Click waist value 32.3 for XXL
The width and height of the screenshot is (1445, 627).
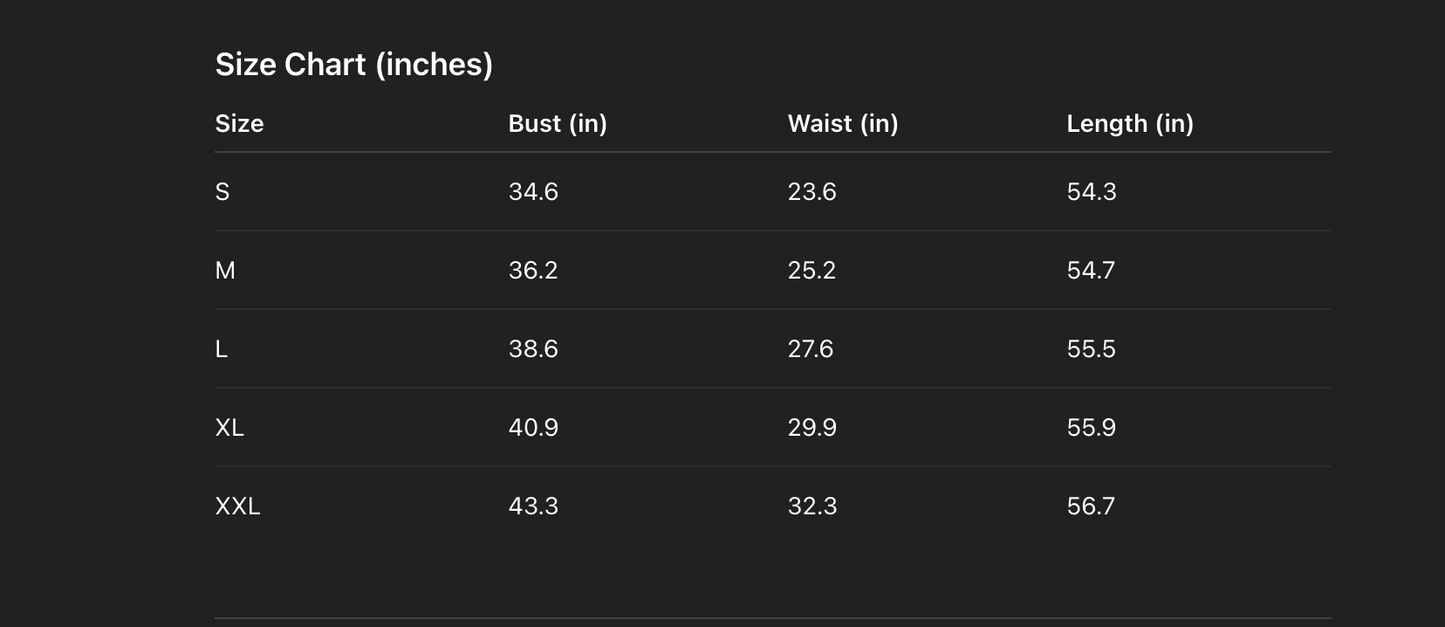(812, 506)
